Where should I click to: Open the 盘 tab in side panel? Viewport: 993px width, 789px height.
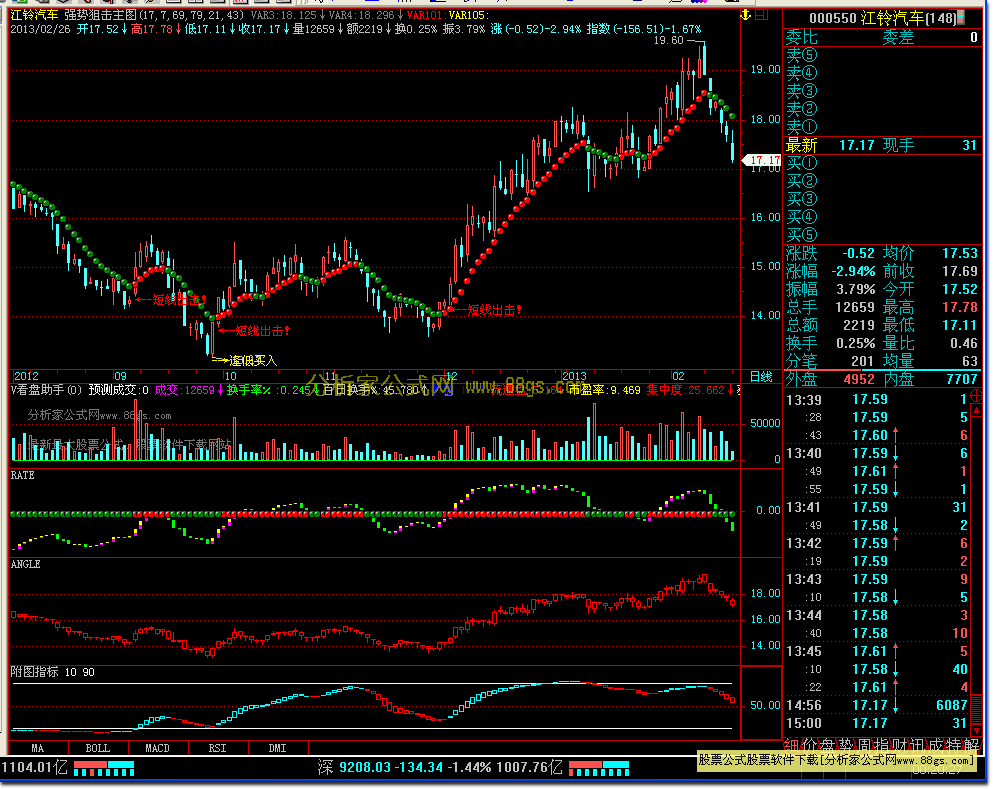828,745
